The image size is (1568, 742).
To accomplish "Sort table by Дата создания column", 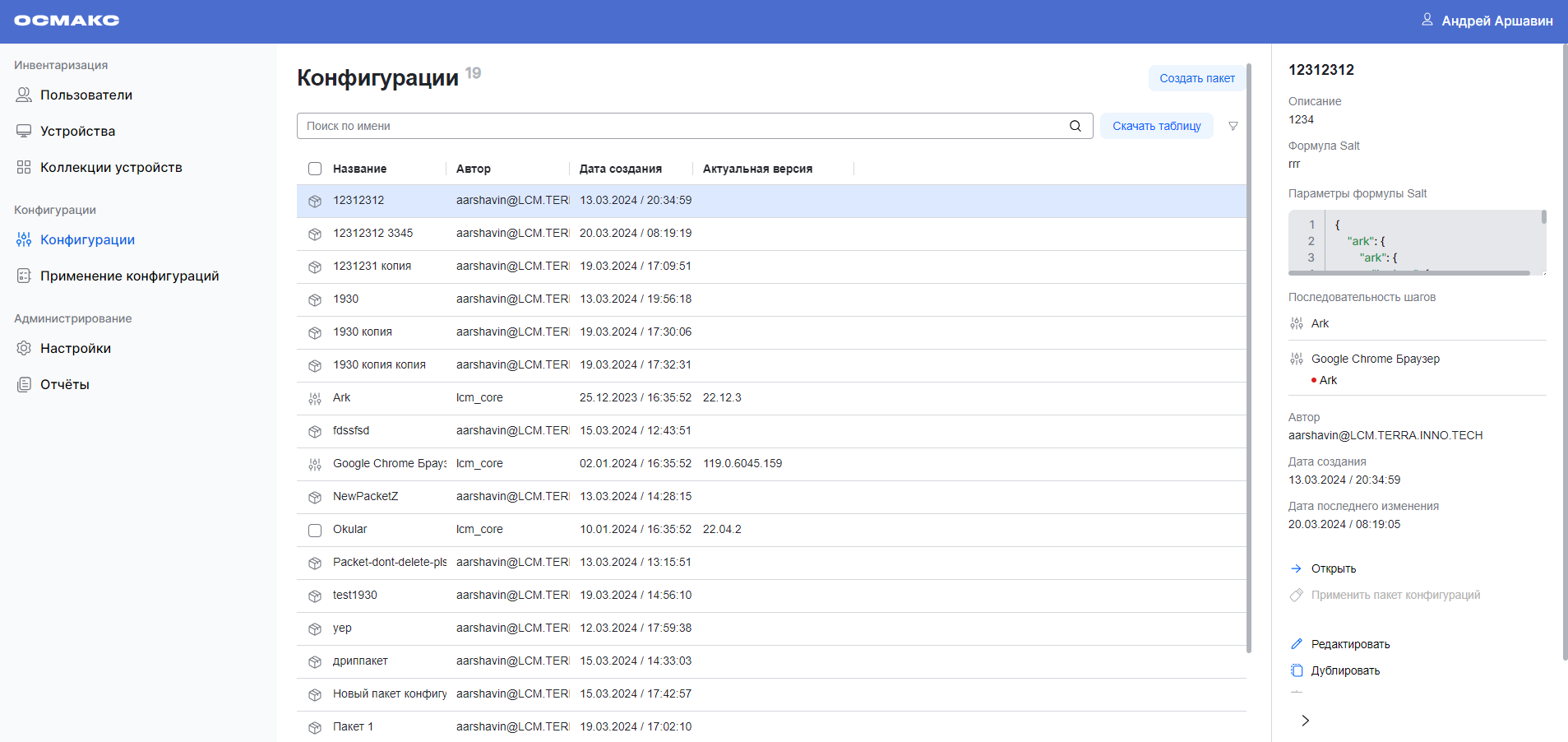I will [619, 168].
